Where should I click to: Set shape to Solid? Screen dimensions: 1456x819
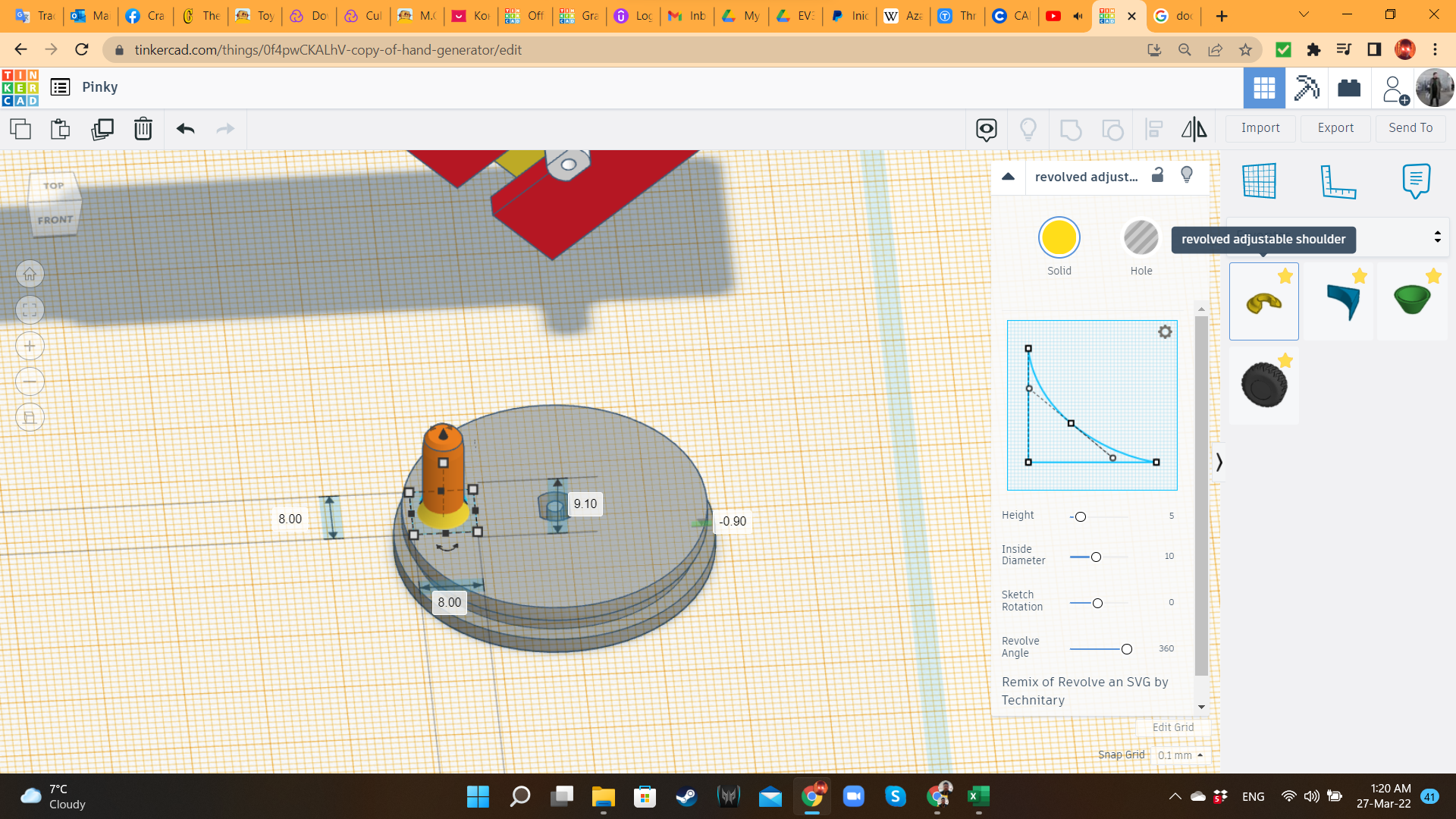tap(1059, 238)
